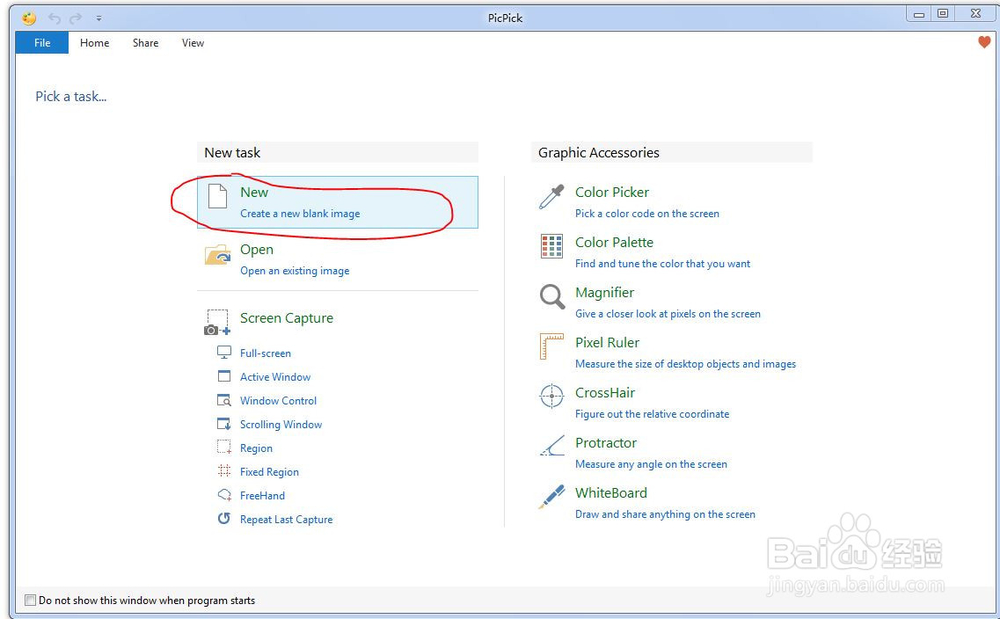Click the orange heart icon
This screenshot has height=619, width=1000.
(x=984, y=42)
